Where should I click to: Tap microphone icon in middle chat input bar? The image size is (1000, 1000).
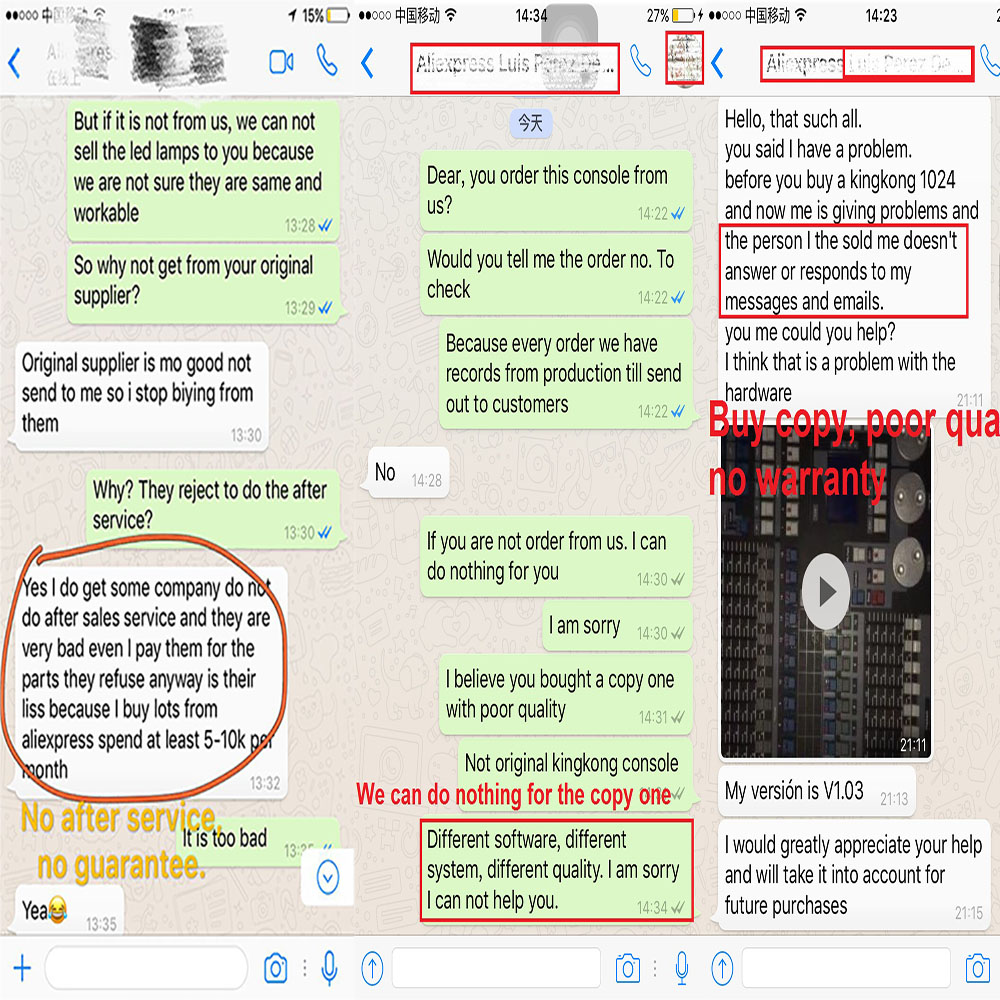[682, 968]
